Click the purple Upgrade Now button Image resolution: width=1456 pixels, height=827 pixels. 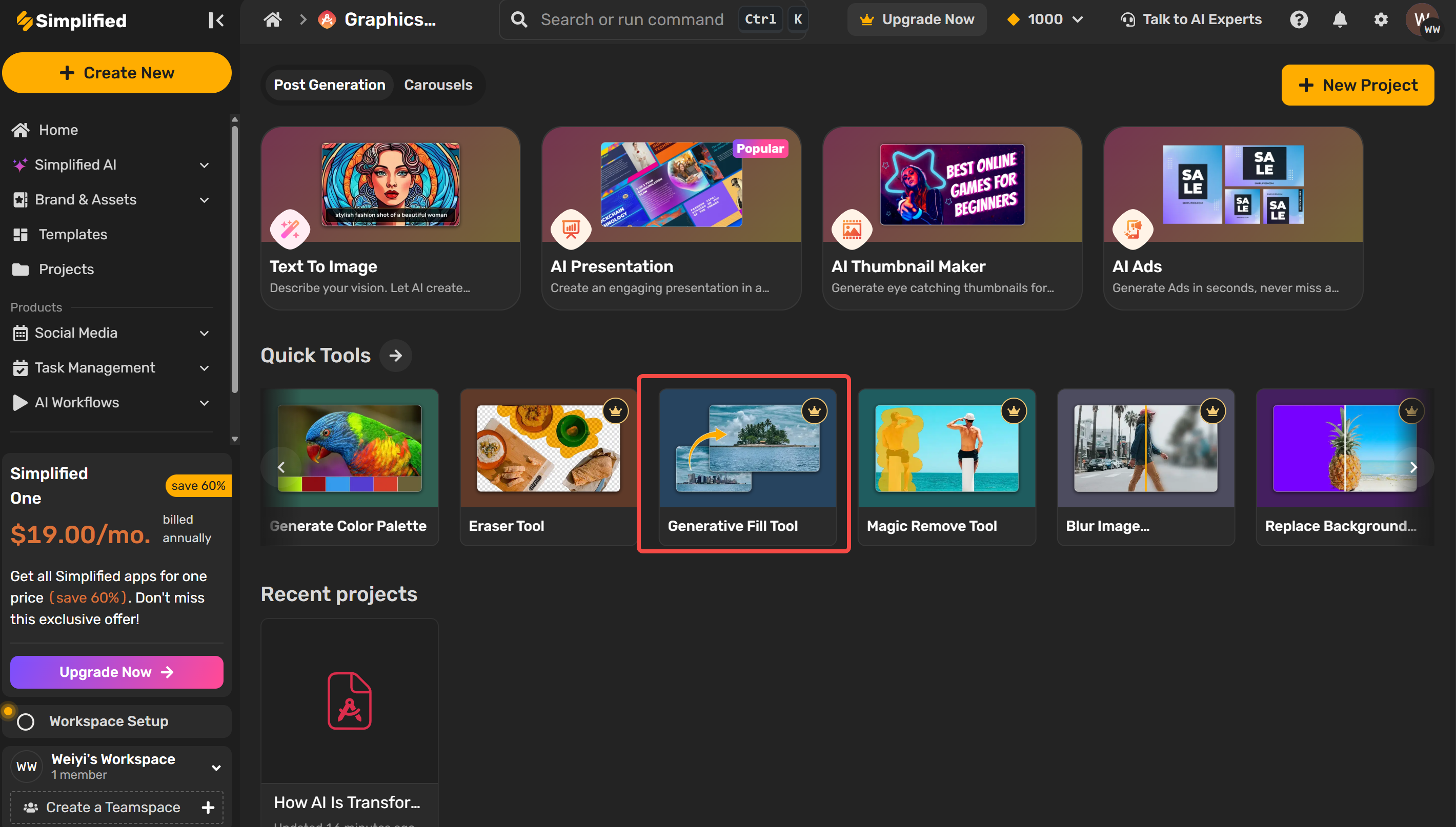click(116, 672)
